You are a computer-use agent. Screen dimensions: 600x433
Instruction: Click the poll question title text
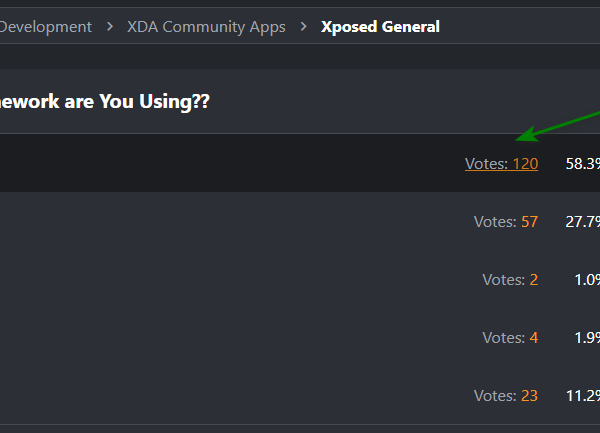pyautogui.click(x=104, y=102)
